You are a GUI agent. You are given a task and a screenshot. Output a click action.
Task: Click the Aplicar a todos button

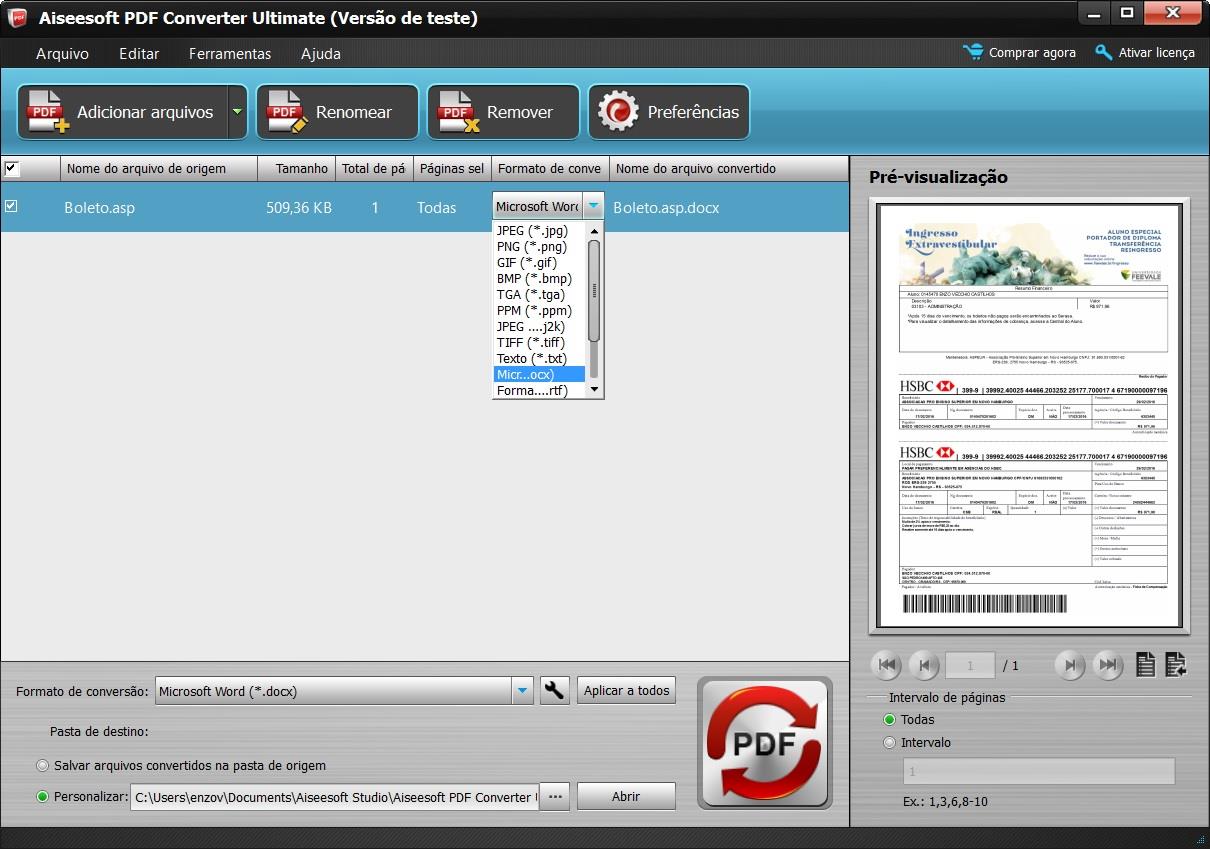click(x=626, y=690)
